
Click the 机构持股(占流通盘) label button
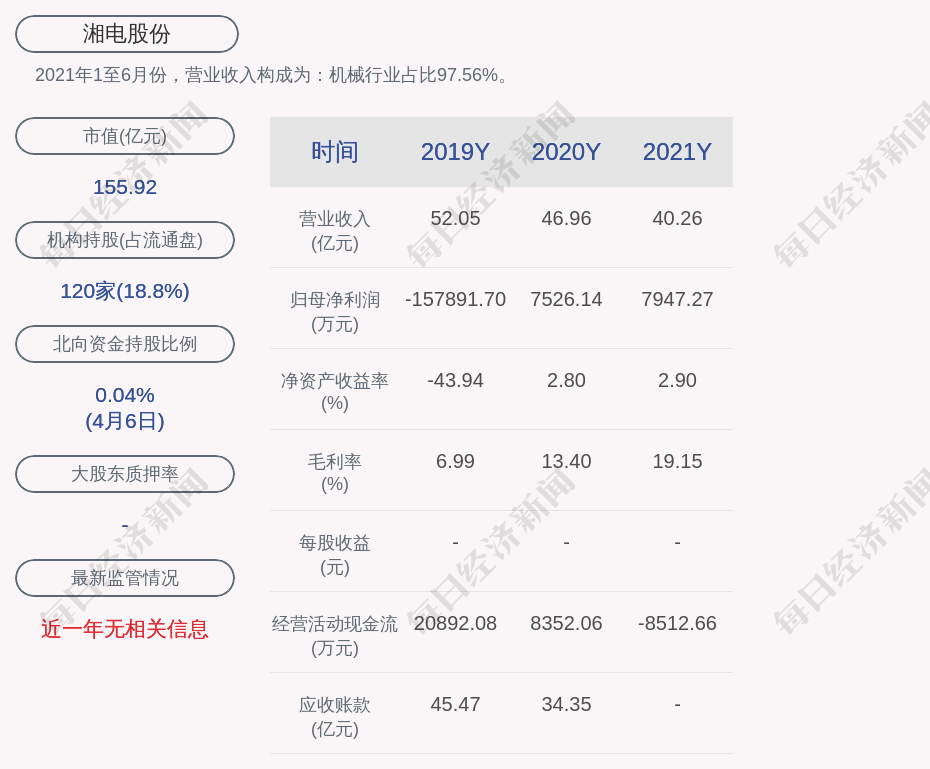125,240
